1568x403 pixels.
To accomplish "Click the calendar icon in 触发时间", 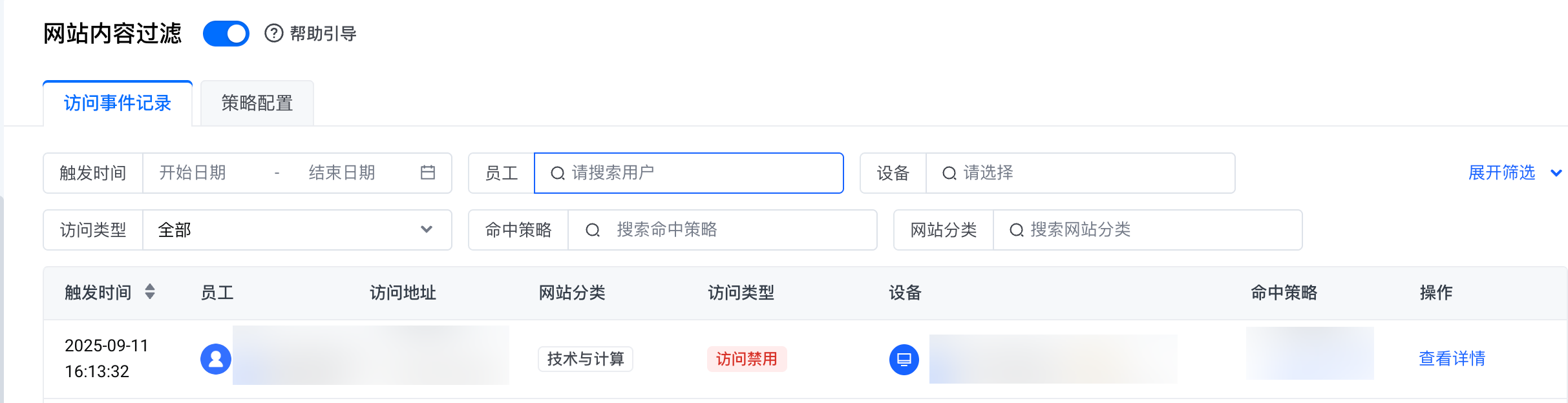I will (428, 172).
